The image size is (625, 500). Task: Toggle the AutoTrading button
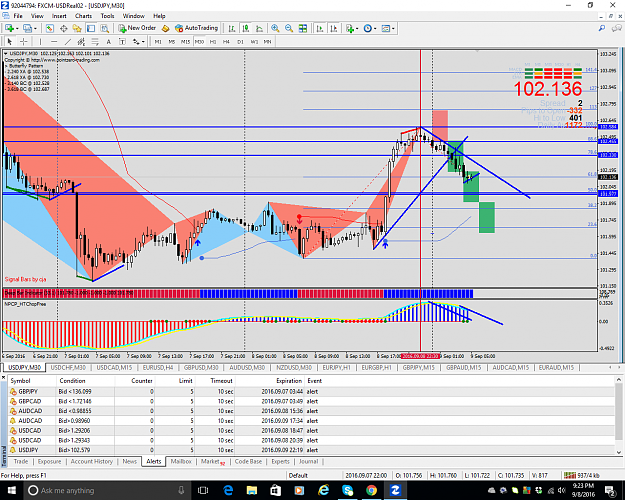pyautogui.click(x=197, y=28)
